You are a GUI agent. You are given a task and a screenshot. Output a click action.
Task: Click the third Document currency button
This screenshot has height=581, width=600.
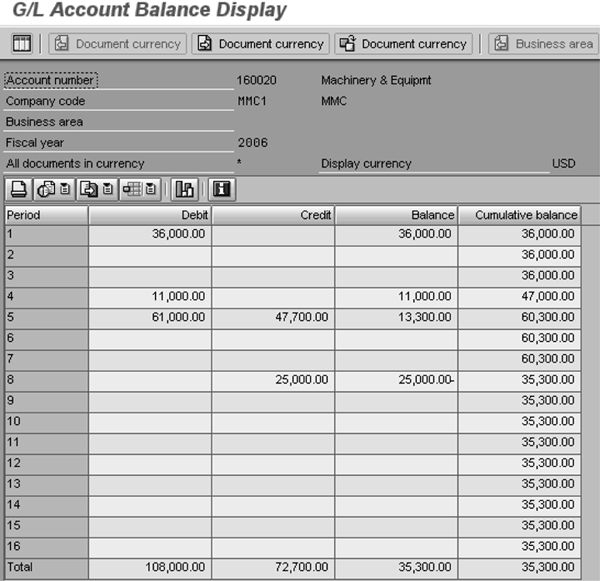tap(403, 44)
